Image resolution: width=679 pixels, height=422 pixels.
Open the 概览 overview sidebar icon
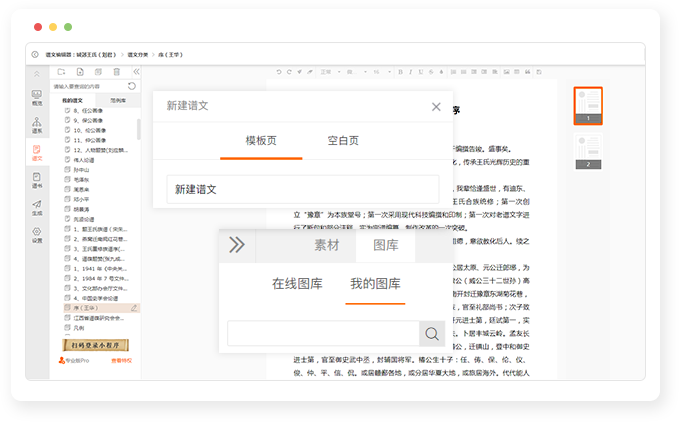37,96
